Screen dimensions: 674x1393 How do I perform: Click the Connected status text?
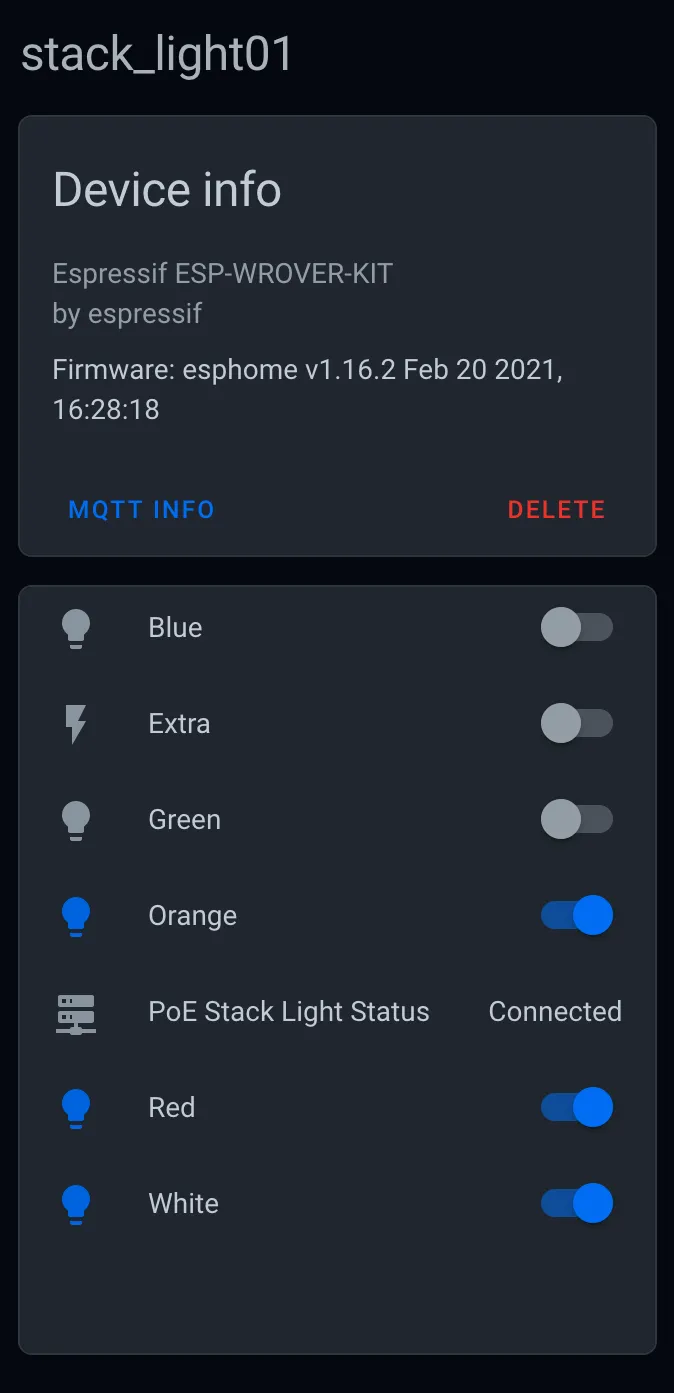(x=555, y=1011)
